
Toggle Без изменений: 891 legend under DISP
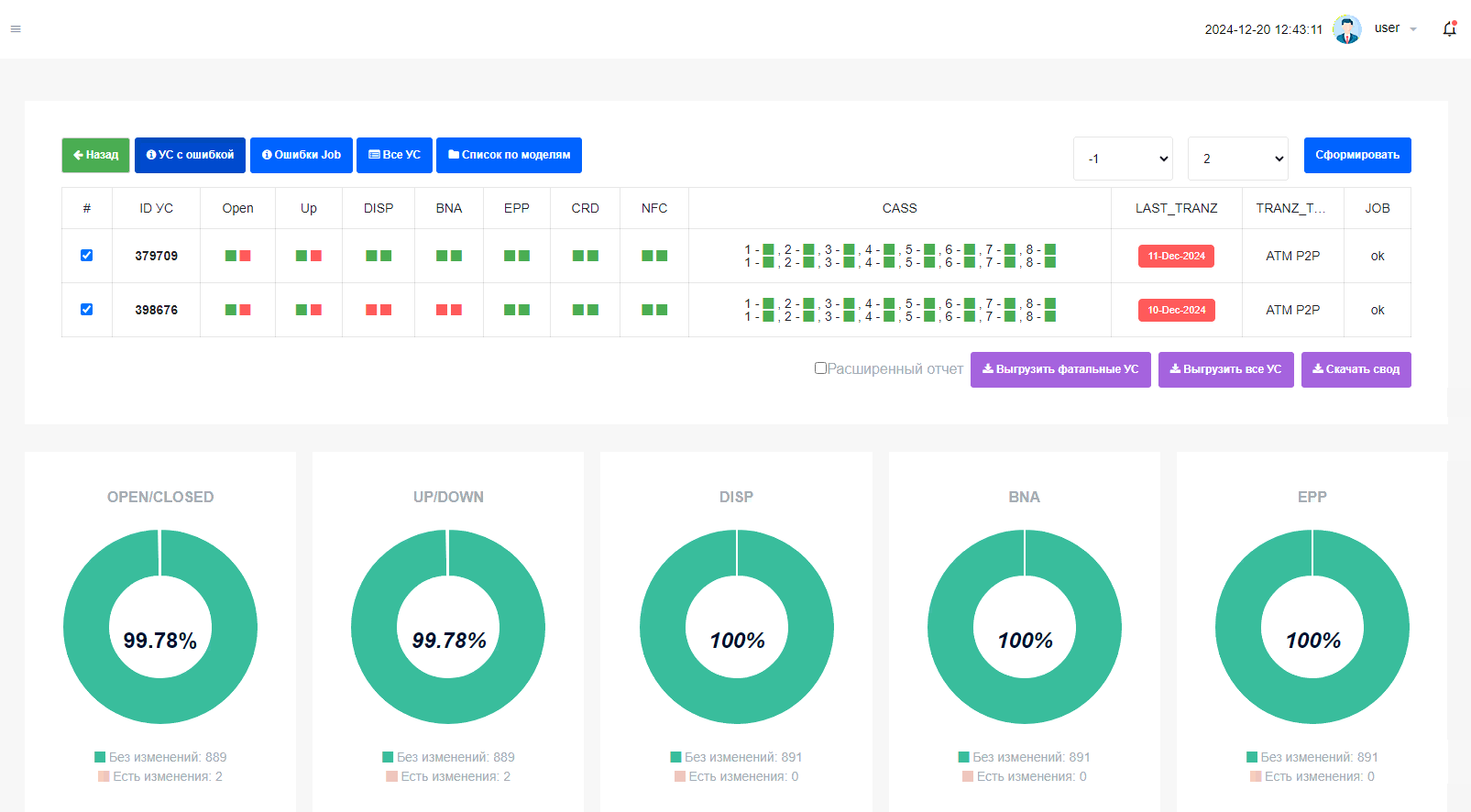[736, 757]
